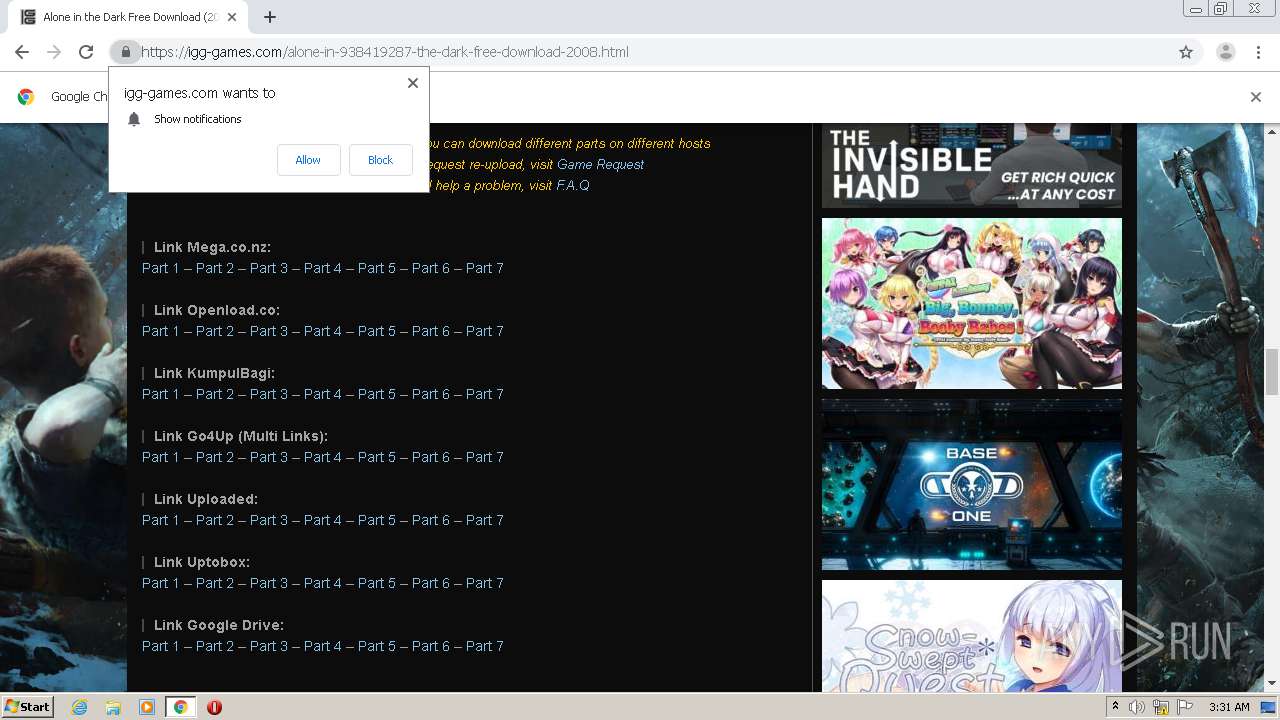
Task: Open the Base One game banner
Action: (x=972, y=485)
